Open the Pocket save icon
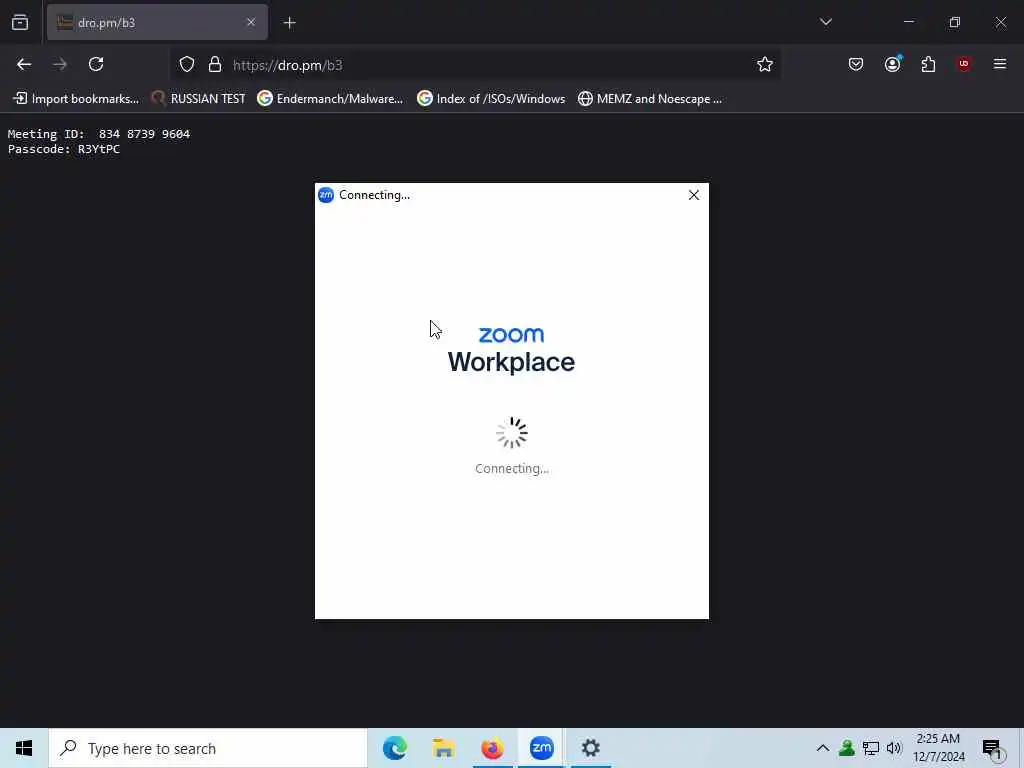The width and height of the screenshot is (1024, 768). (856, 64)
